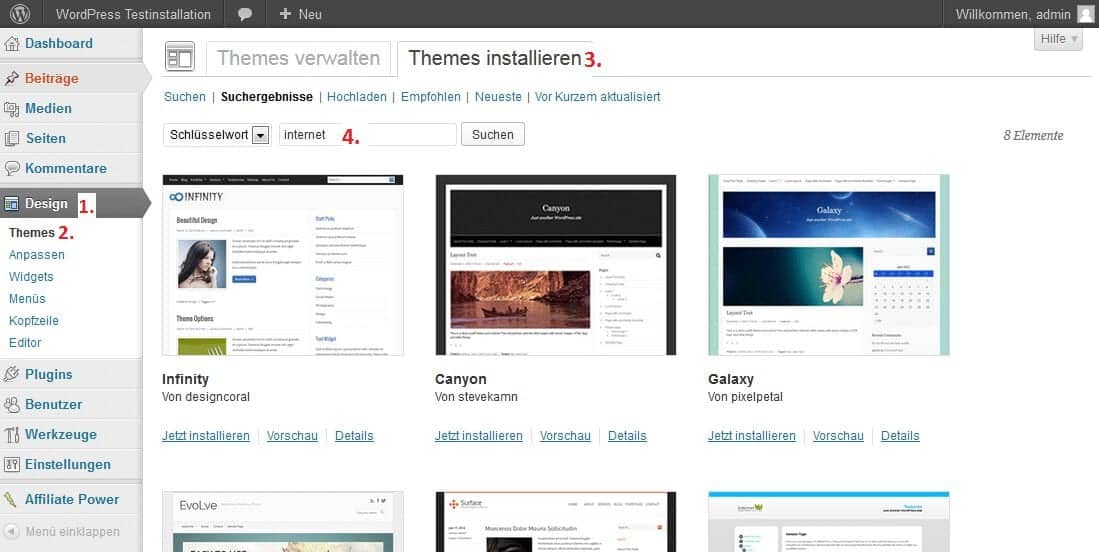Click the WordPress logo icon
1099x552 pixels.
point(20,14)
